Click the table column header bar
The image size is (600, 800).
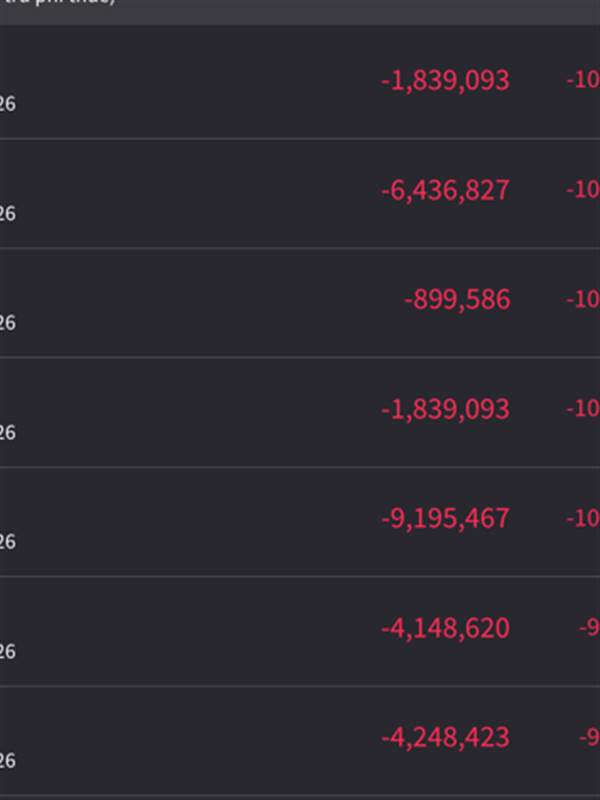pyautogui.click(x=300, y=10)
